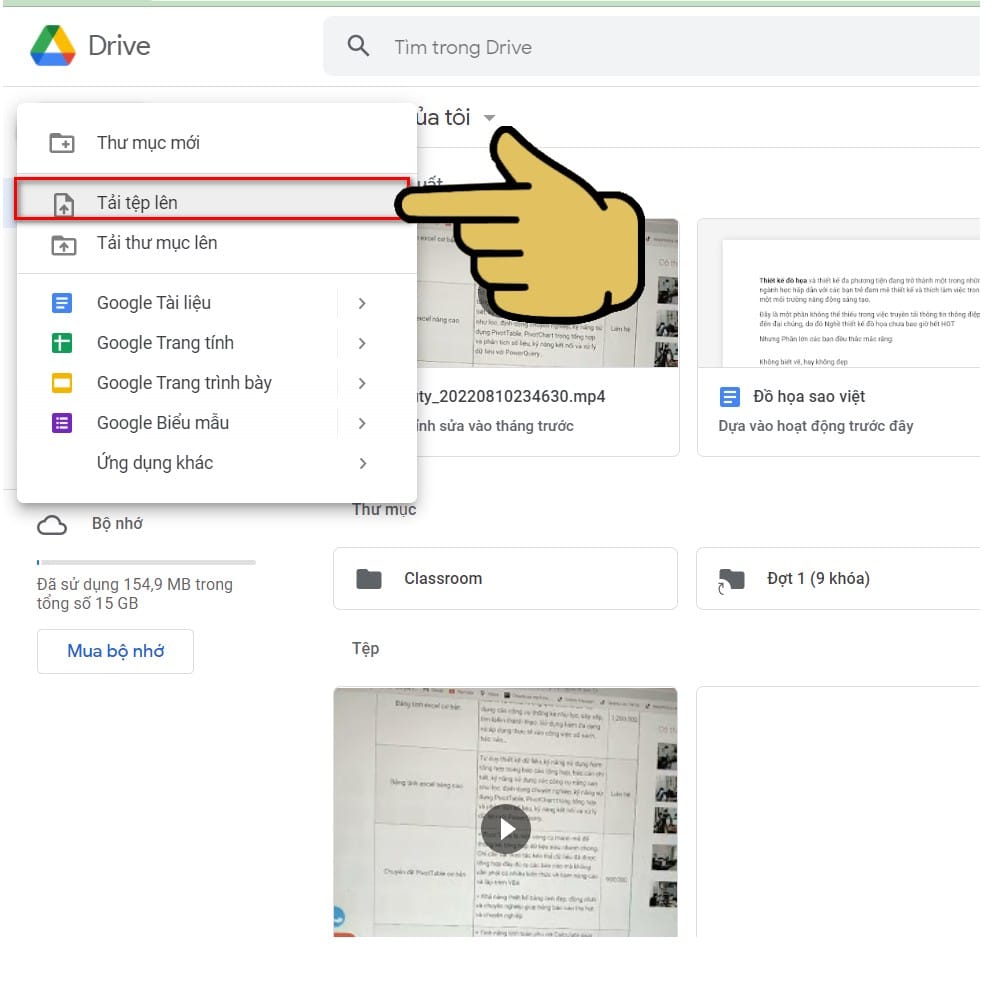Click the folder upload icon beside Tải thư mục lên
The width and height of the screenshot is (993, 1000).
pos(63,244)
